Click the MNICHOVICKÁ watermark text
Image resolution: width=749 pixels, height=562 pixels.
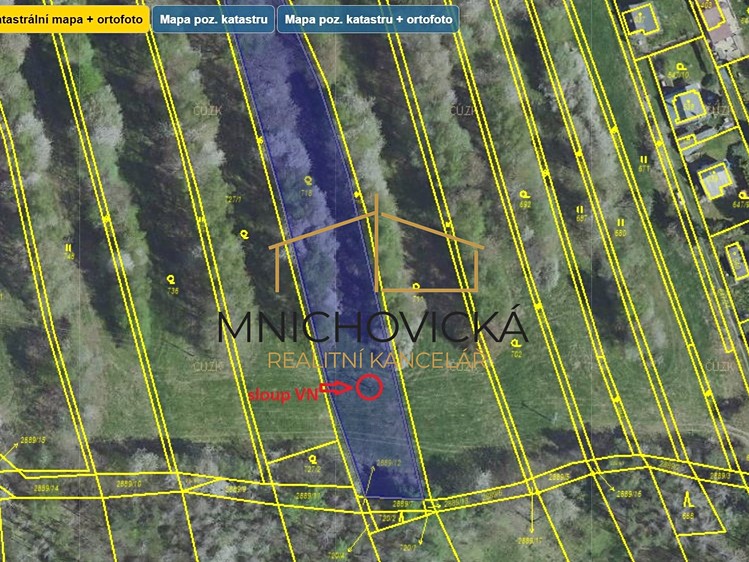click(x=373, y=327)
